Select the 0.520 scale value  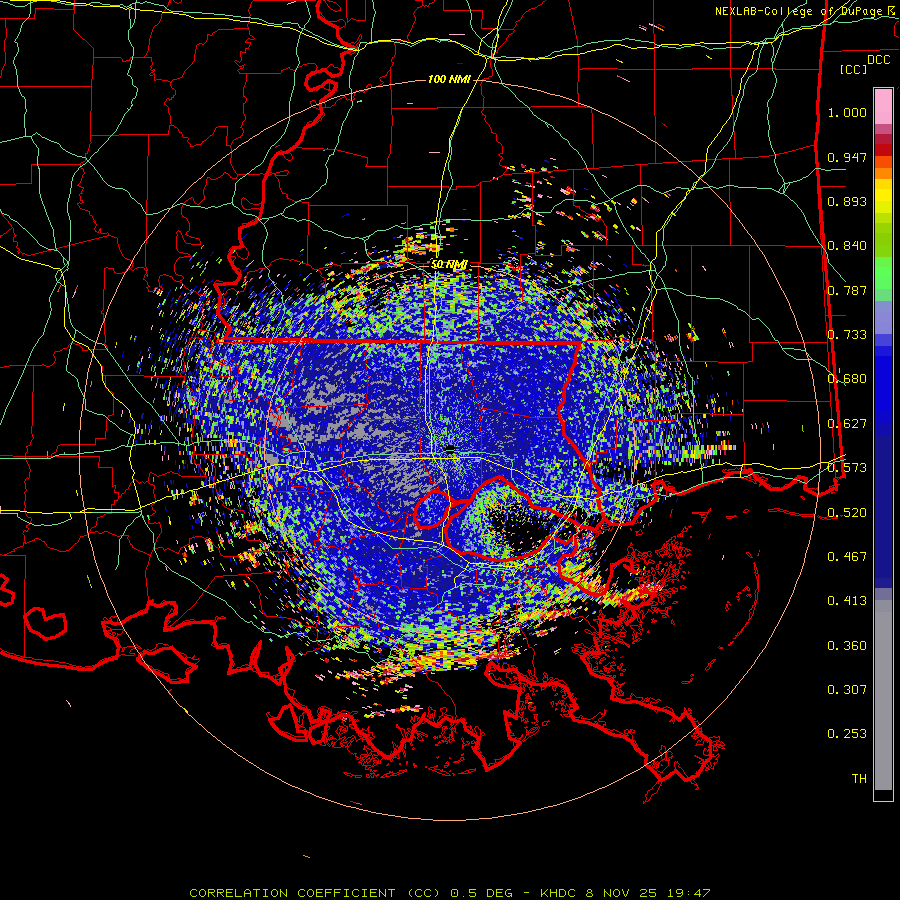pos(847,513)
